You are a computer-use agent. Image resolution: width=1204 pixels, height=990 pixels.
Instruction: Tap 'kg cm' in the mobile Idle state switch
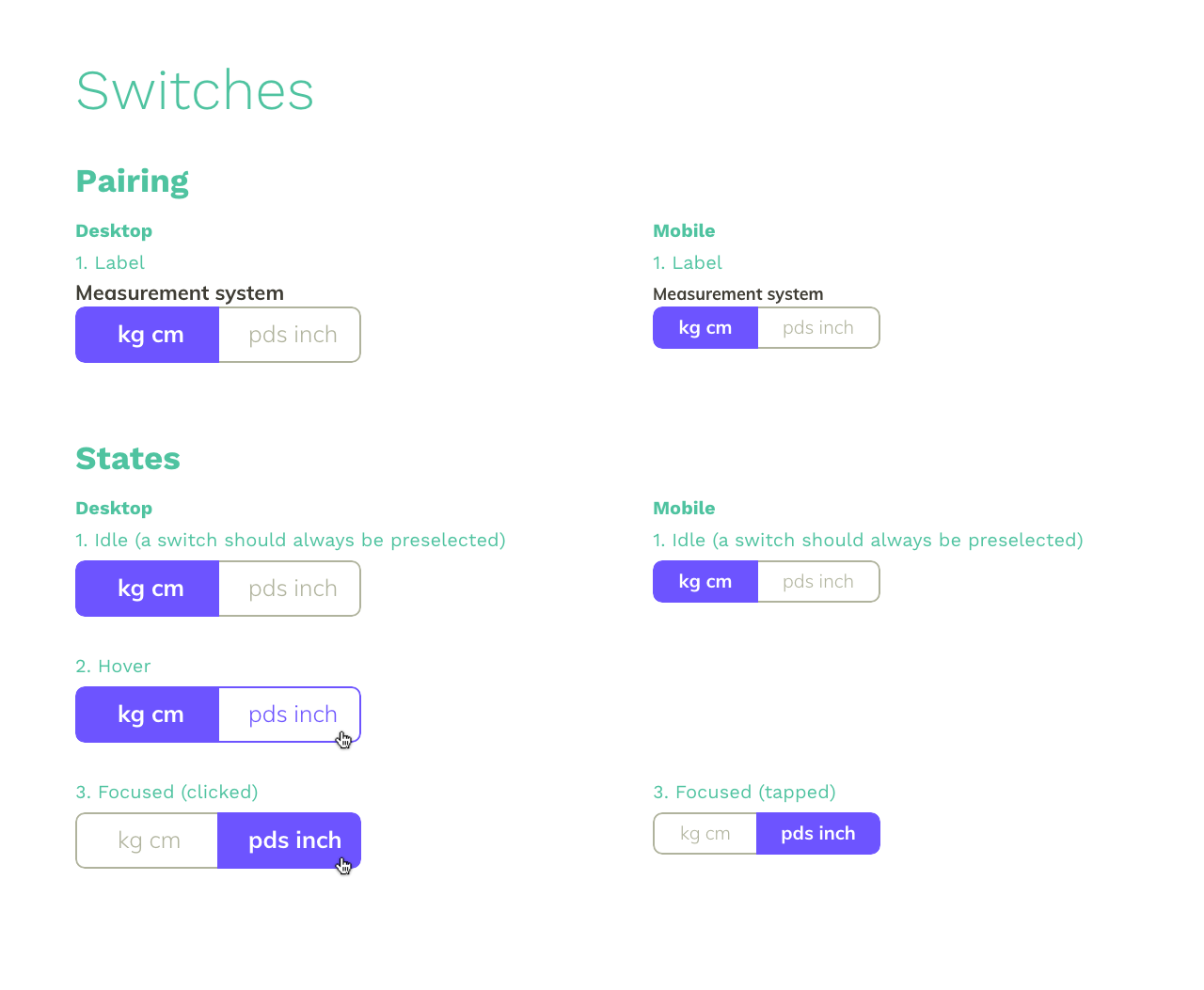click(x=705, y=582)
